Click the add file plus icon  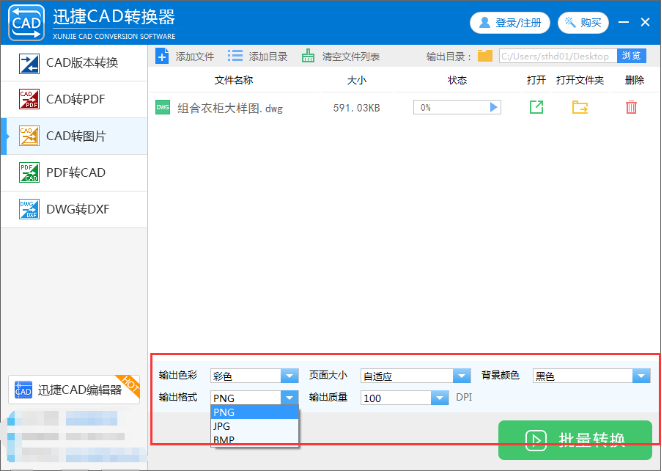[163, 56]
